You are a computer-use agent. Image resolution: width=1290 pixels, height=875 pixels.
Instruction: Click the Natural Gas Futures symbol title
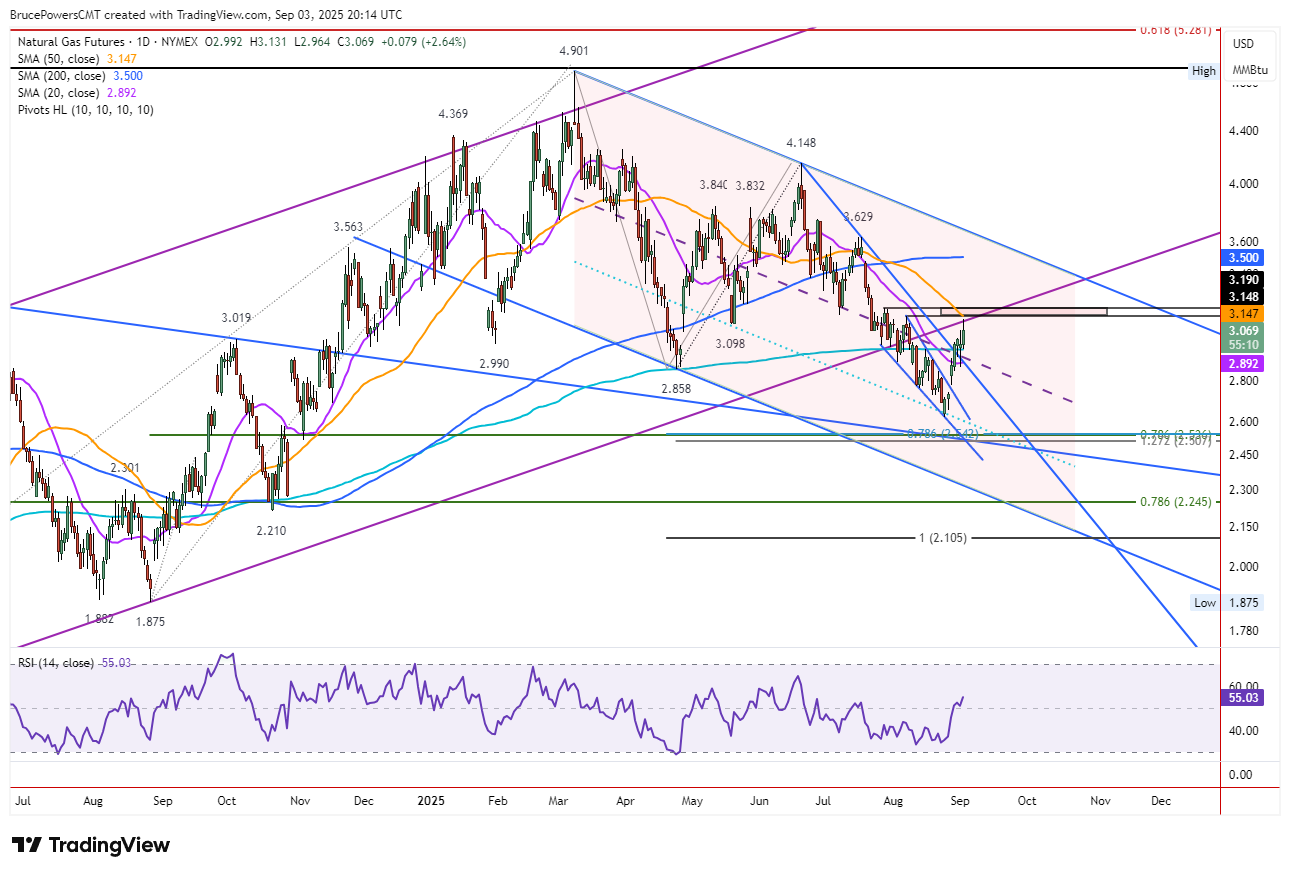pos(73,42)
